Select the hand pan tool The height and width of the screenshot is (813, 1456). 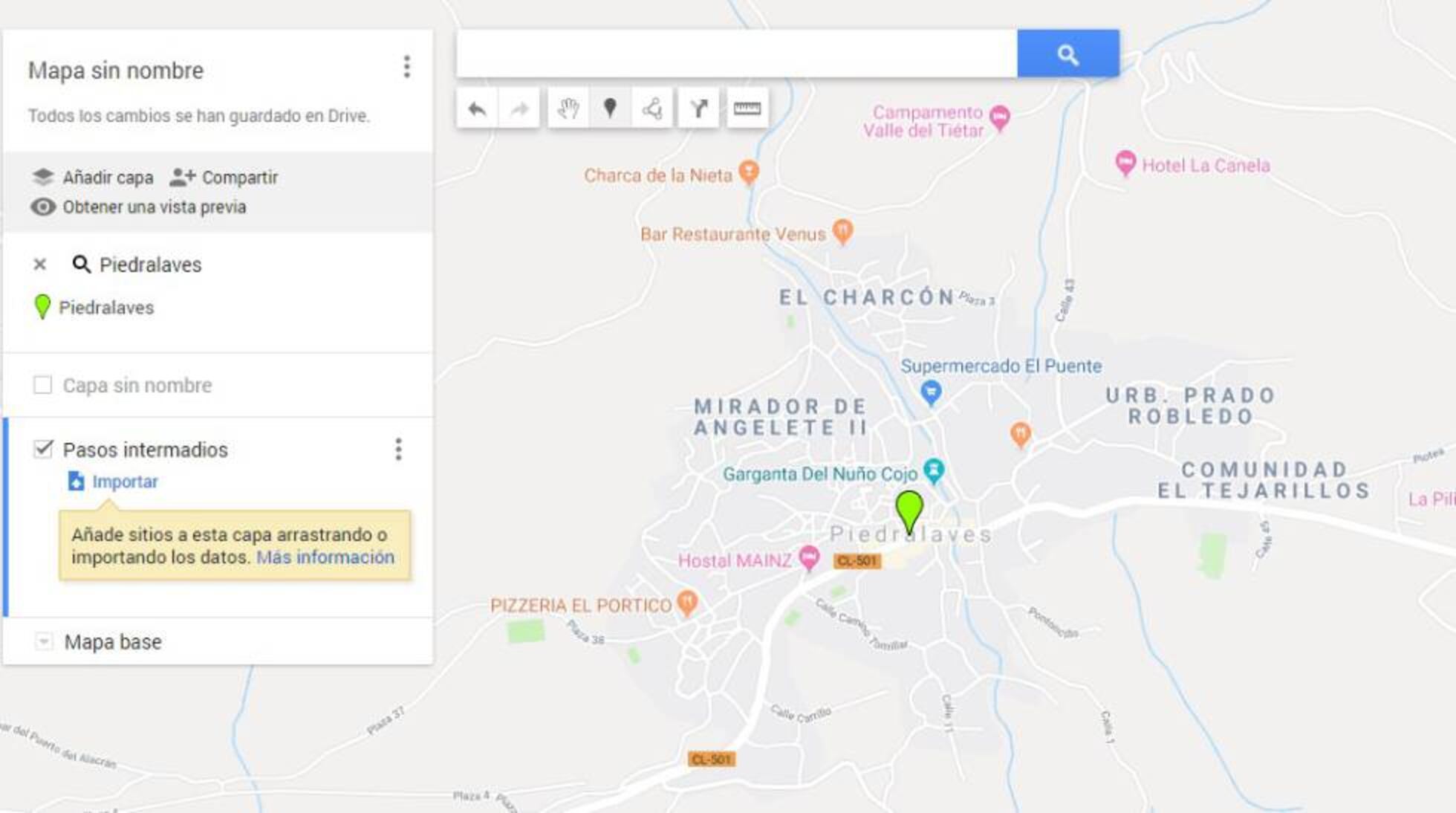coord(568,108)
